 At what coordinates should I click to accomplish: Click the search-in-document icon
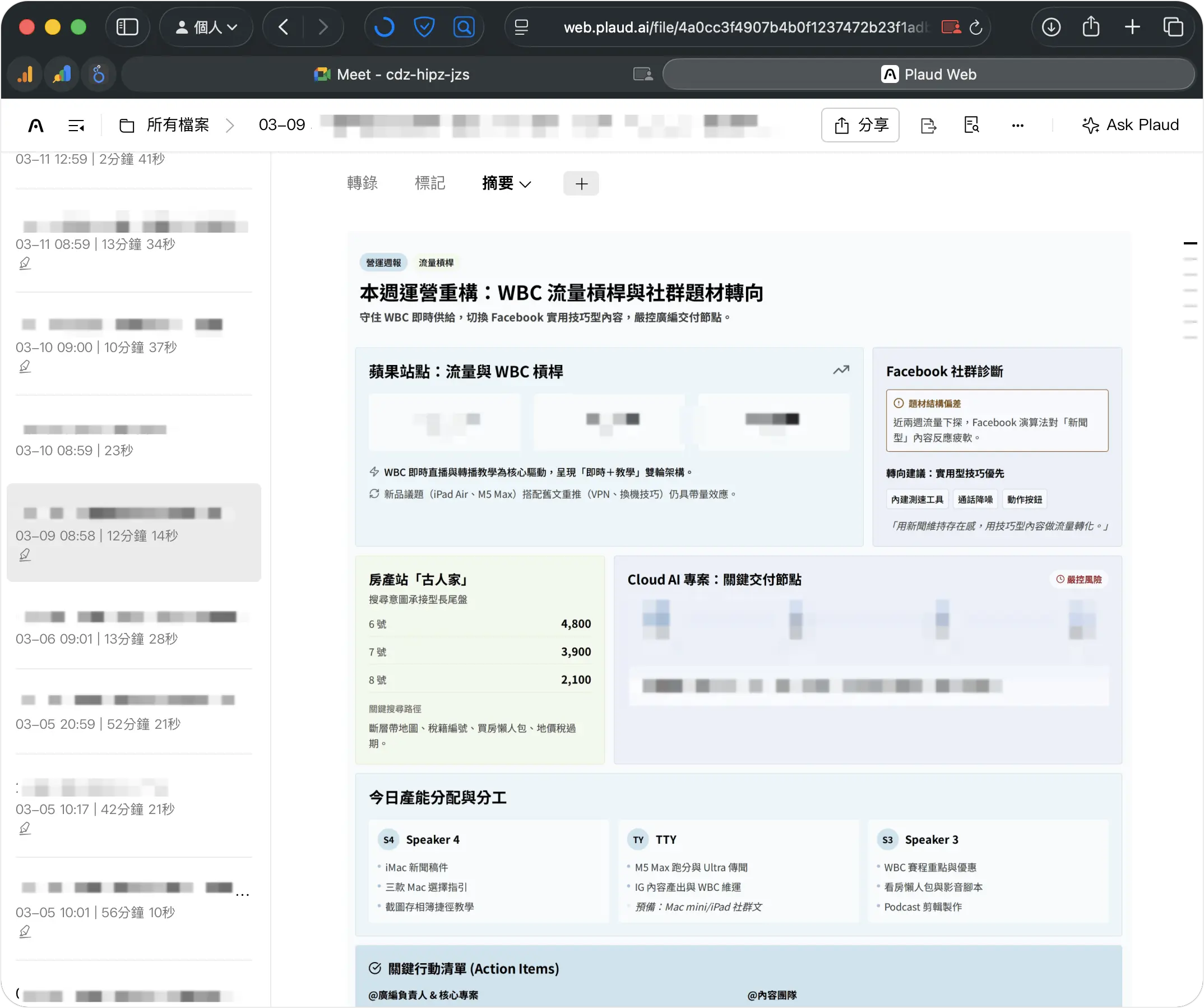(x=972, y=125)
